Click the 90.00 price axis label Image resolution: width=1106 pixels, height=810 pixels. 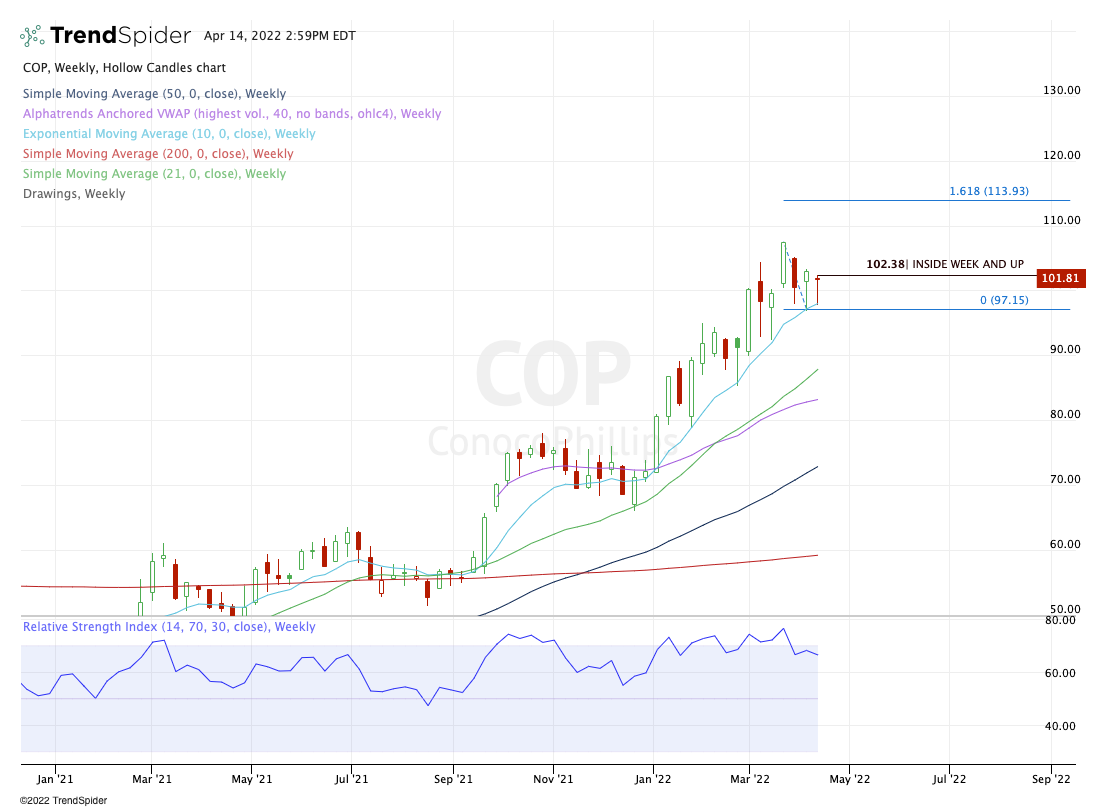1065,349
